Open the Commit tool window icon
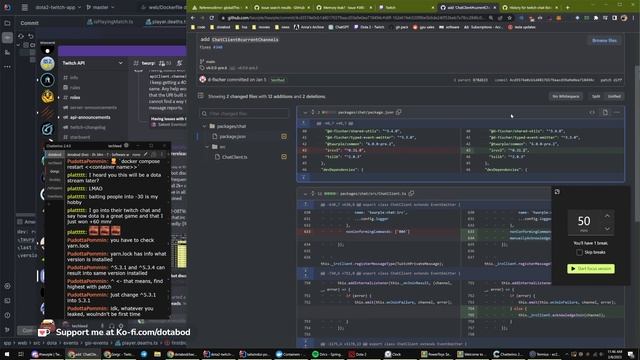This screenshot has height=360, width=640. pyautogui.click(x=7, y=38)
